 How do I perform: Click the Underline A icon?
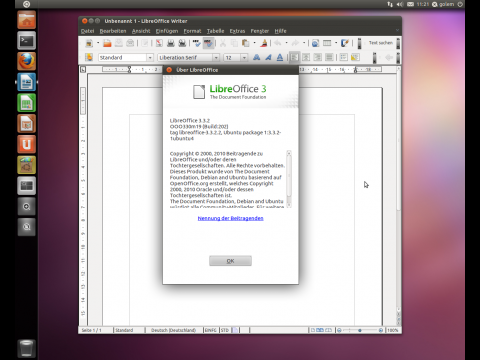280,57
